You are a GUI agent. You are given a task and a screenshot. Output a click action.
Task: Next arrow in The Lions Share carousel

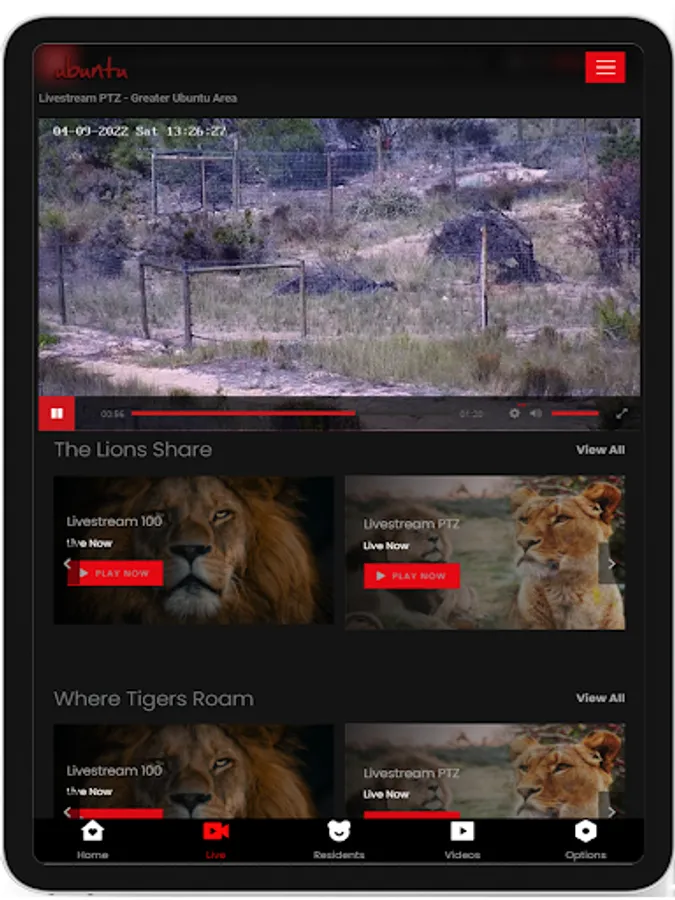click(x=611, y=564)
